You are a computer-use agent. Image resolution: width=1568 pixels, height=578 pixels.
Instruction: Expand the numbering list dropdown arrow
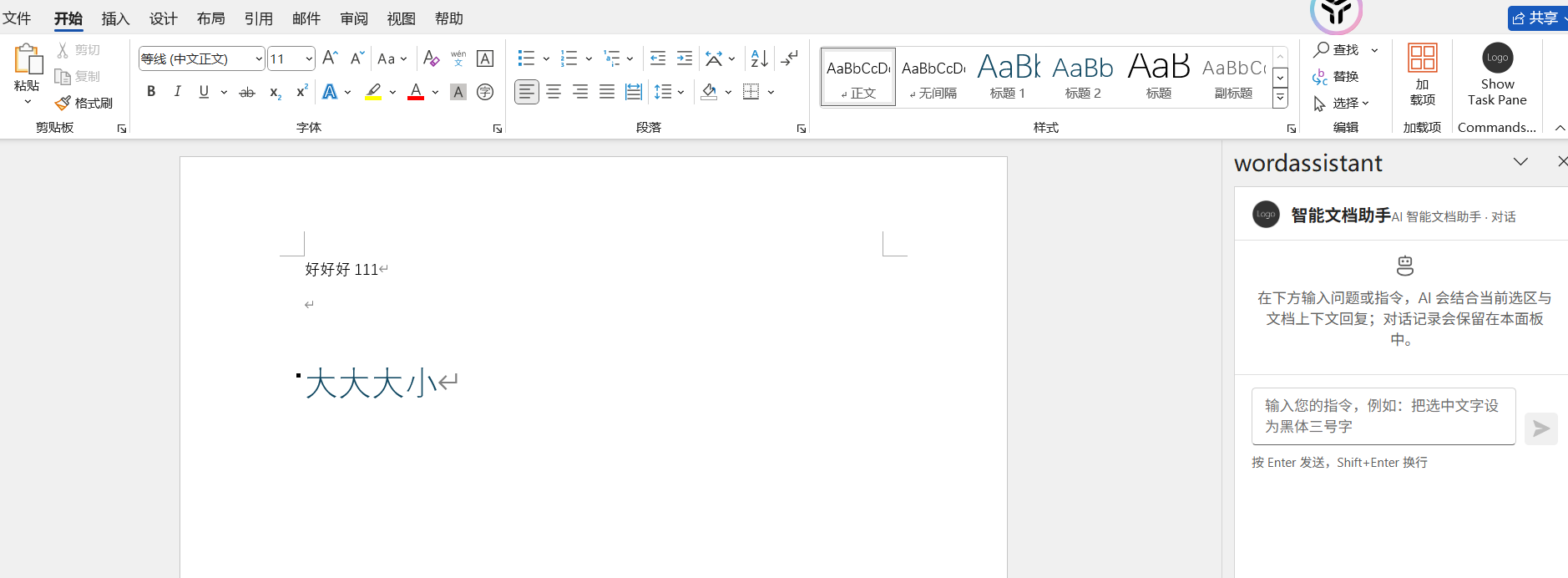589,59
